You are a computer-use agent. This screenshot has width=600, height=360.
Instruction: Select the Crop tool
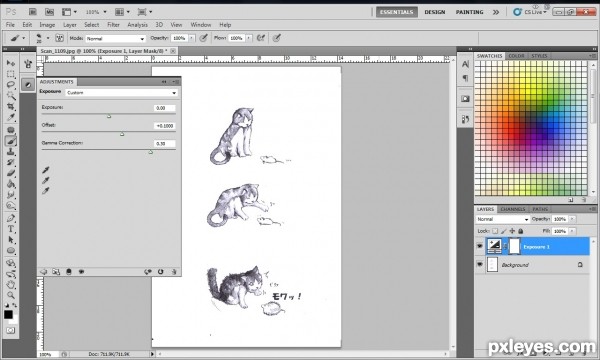click(x=11, y=106)
